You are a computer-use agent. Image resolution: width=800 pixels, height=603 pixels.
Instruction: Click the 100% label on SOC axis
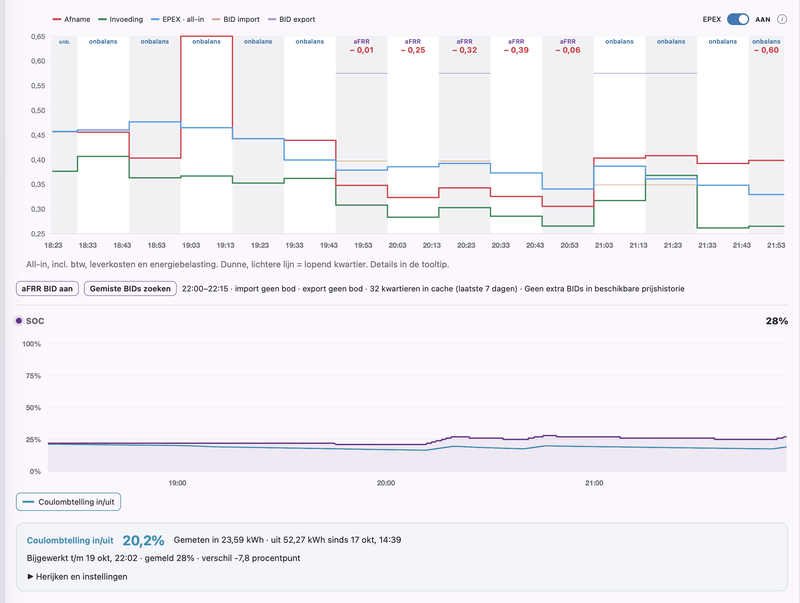coord(31,344)
